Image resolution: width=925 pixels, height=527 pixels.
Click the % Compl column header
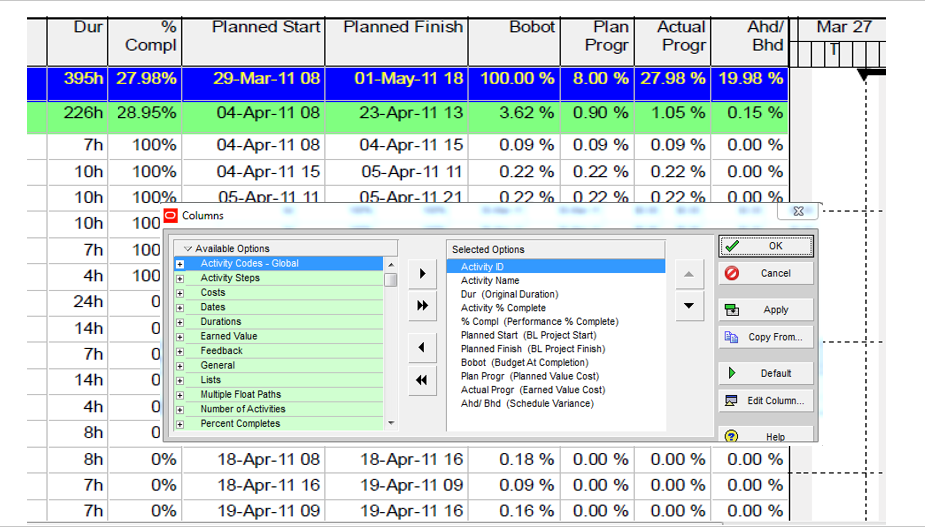coord(145,41)
